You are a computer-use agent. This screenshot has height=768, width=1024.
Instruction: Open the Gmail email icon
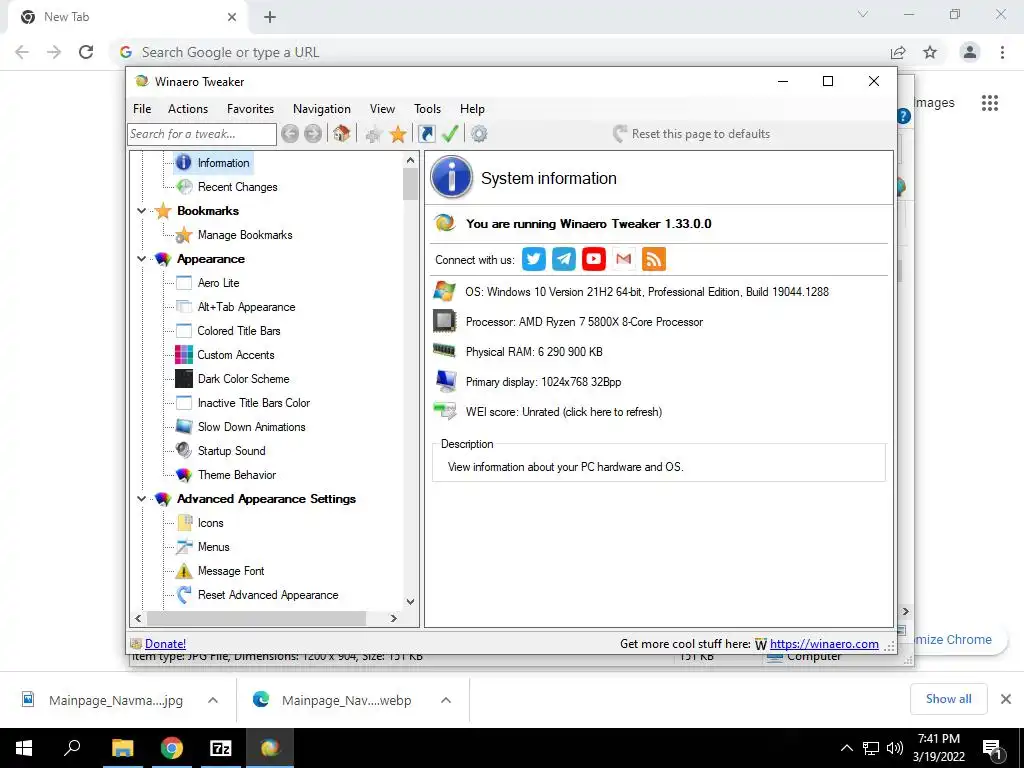(624, 259)
